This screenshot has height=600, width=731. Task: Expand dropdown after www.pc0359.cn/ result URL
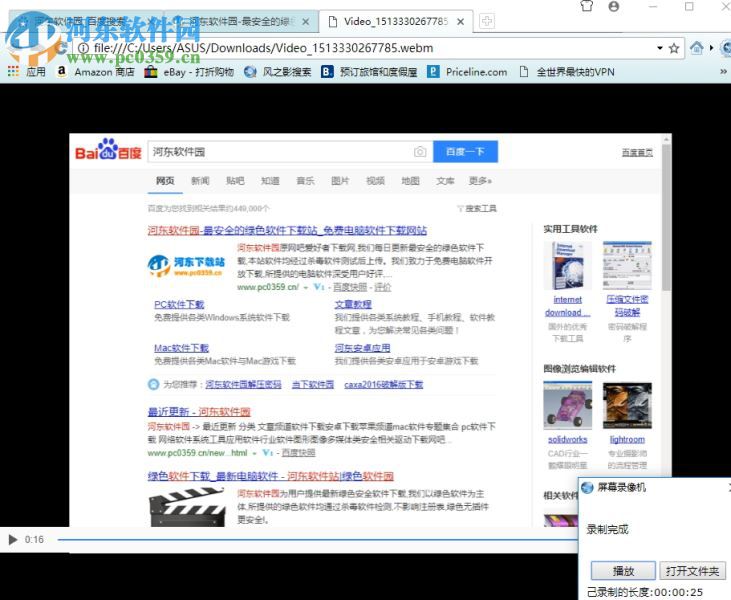[306, 288]
